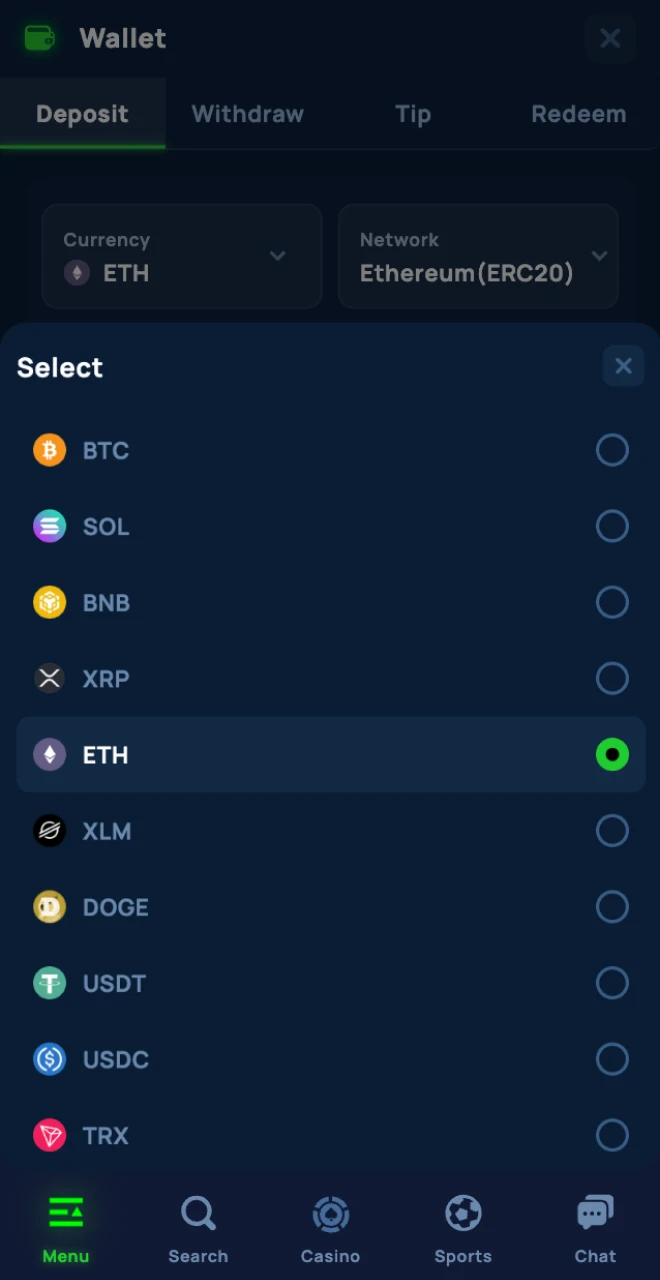This screenshot has height=1280, width=660.
Task: Click the Dogecoin coin icon
Action: pos(50,907)
